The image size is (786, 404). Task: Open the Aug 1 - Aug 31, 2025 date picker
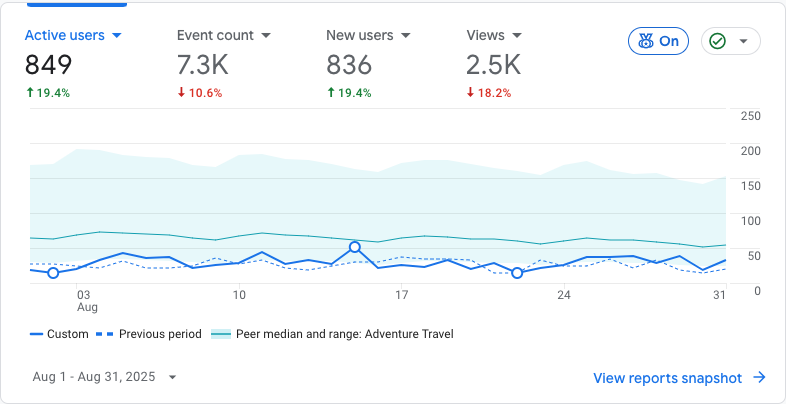point(104,377)
